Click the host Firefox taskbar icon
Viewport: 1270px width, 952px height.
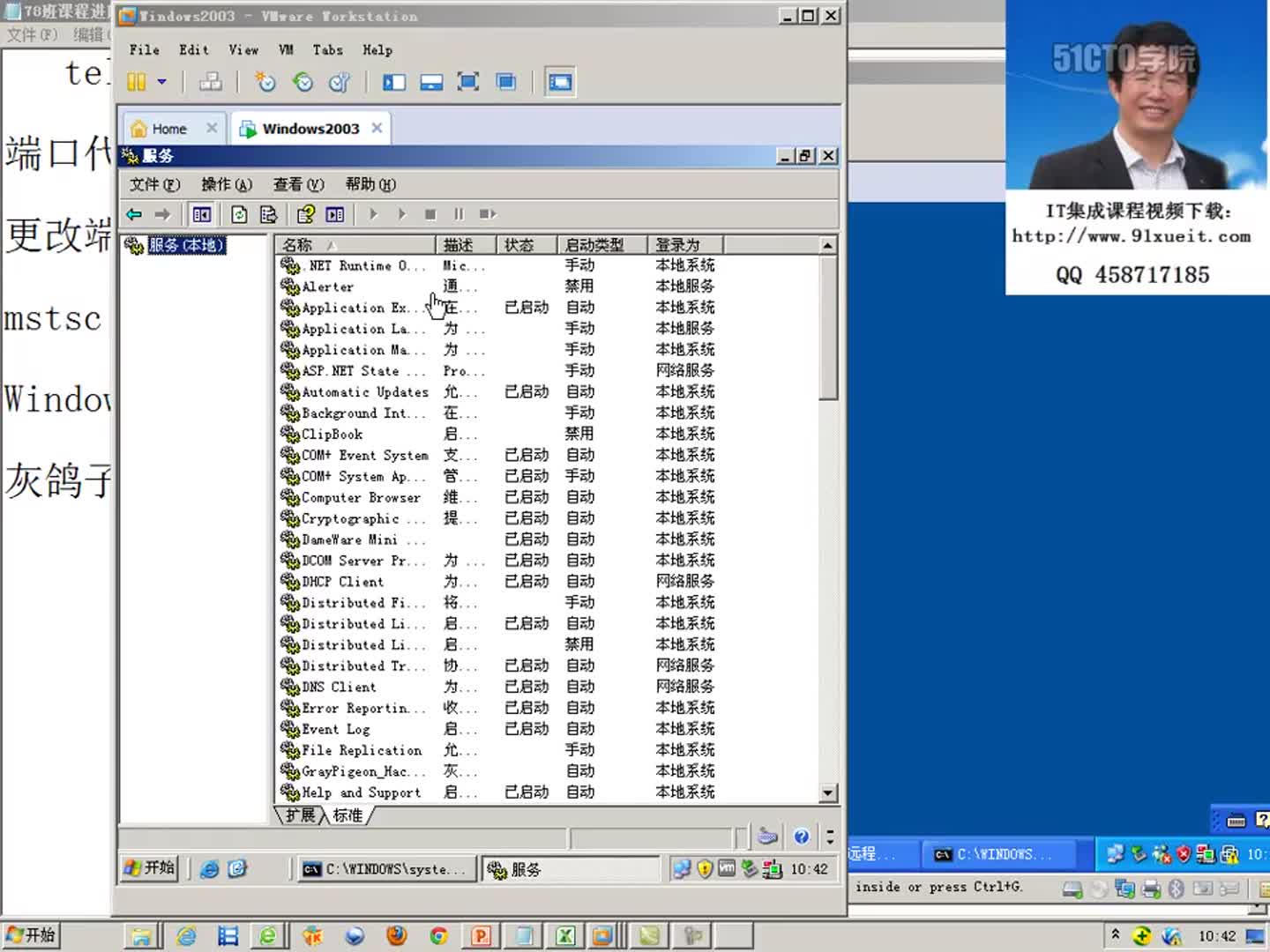397,935
